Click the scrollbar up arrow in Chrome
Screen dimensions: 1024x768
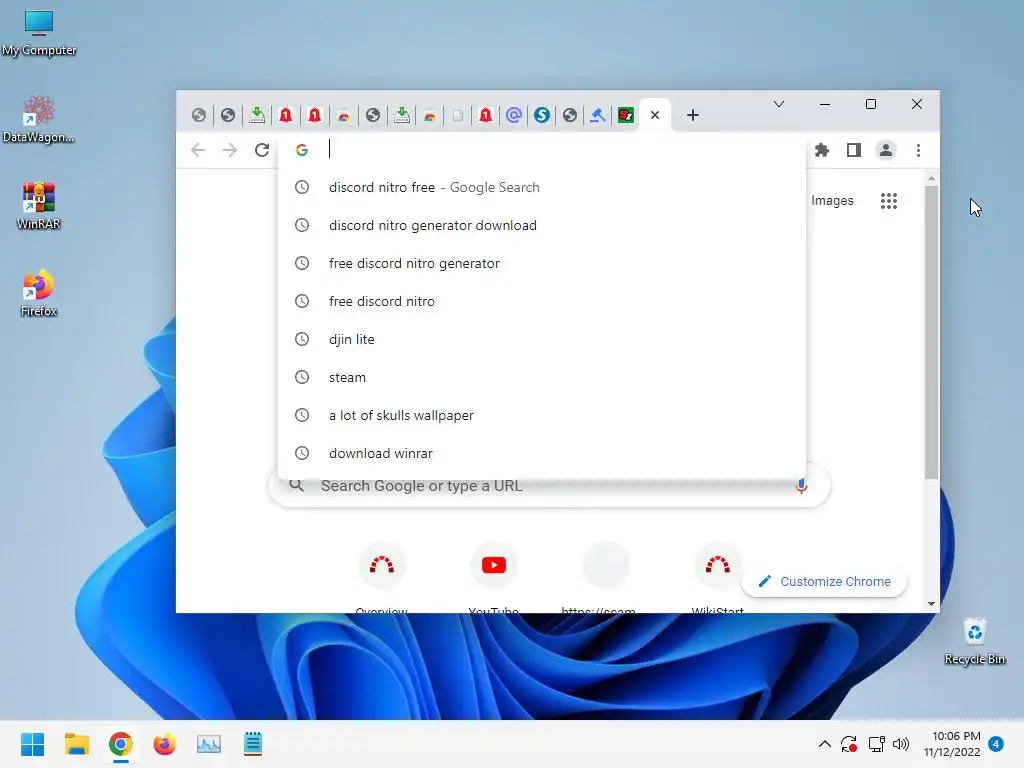tap(931, 178)
